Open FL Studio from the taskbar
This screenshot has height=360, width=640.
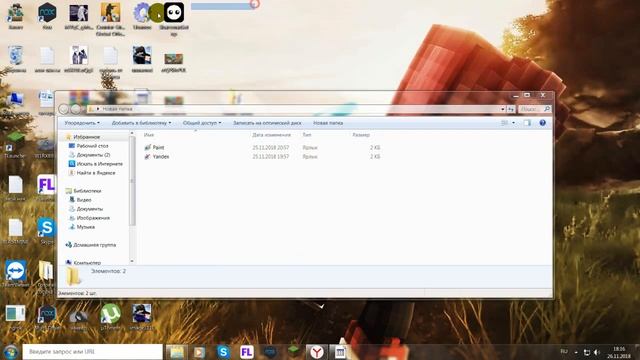[247, 352]
